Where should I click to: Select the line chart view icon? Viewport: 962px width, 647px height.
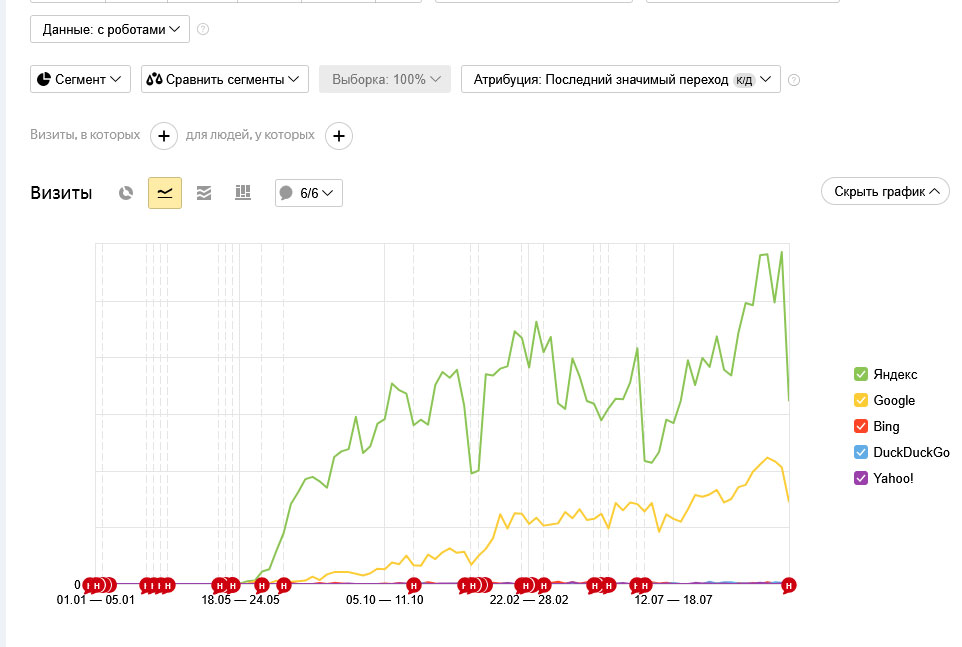tap(165, 193)
